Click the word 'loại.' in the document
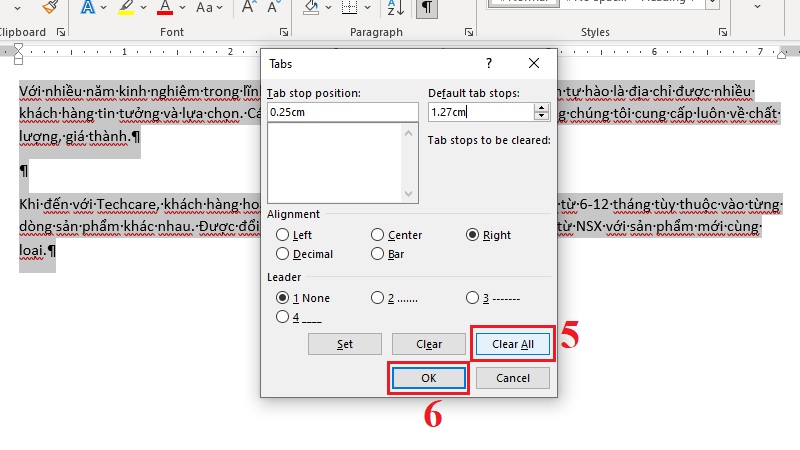Screen dimensions: 800x450 coord(33,251)
